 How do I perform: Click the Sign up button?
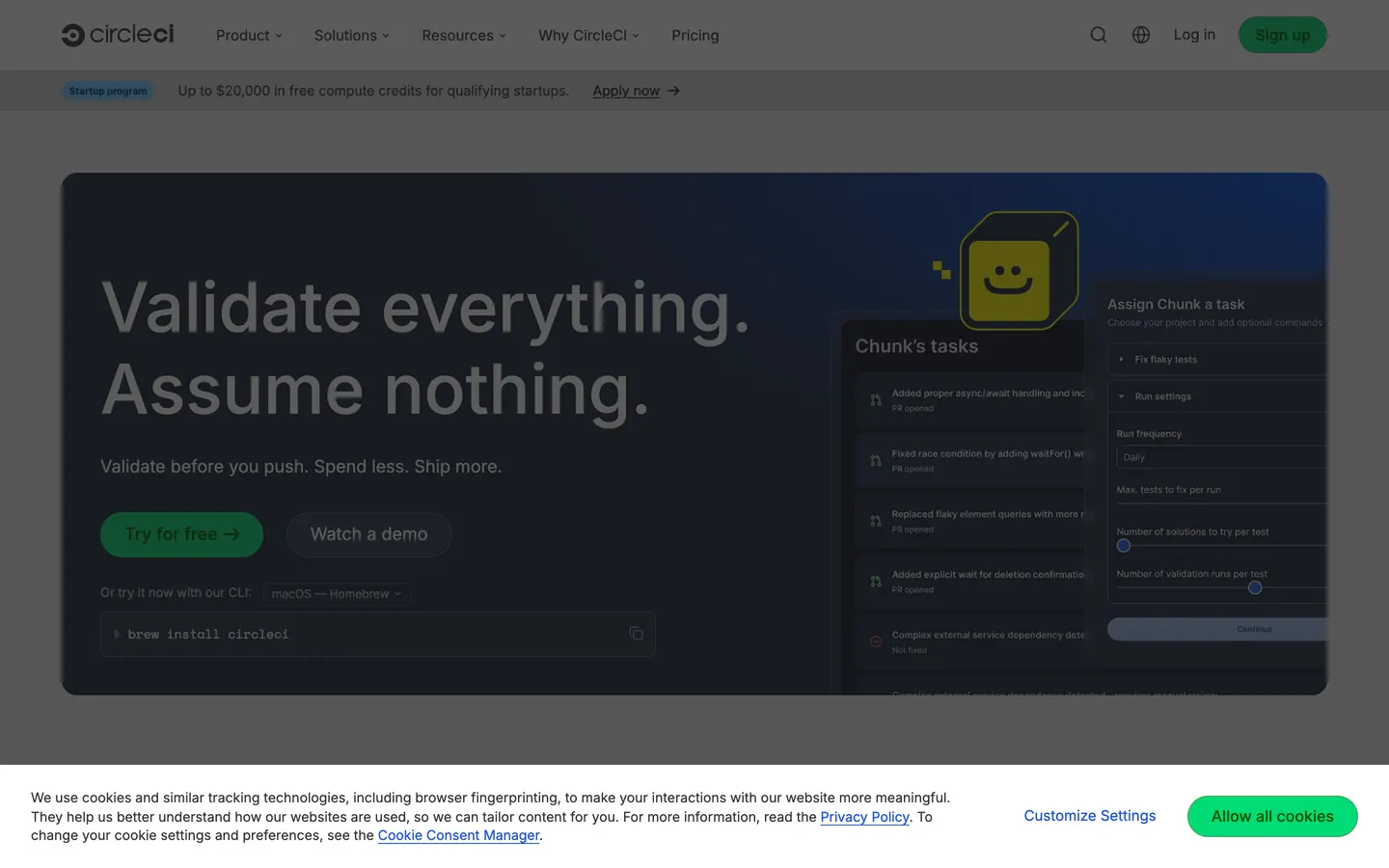(x=1283, y=35)
